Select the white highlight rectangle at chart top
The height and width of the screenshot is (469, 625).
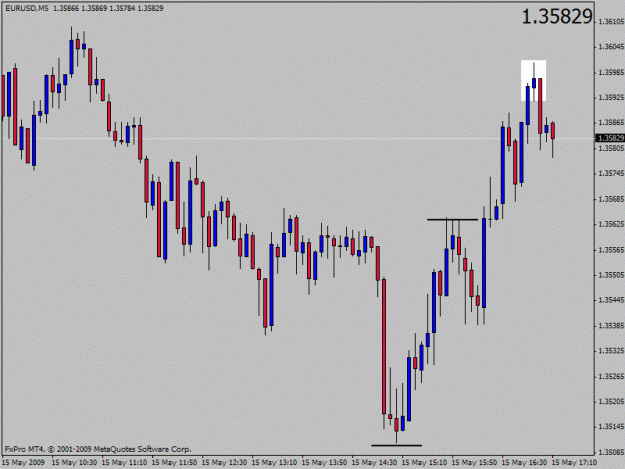tap(533, 80)
